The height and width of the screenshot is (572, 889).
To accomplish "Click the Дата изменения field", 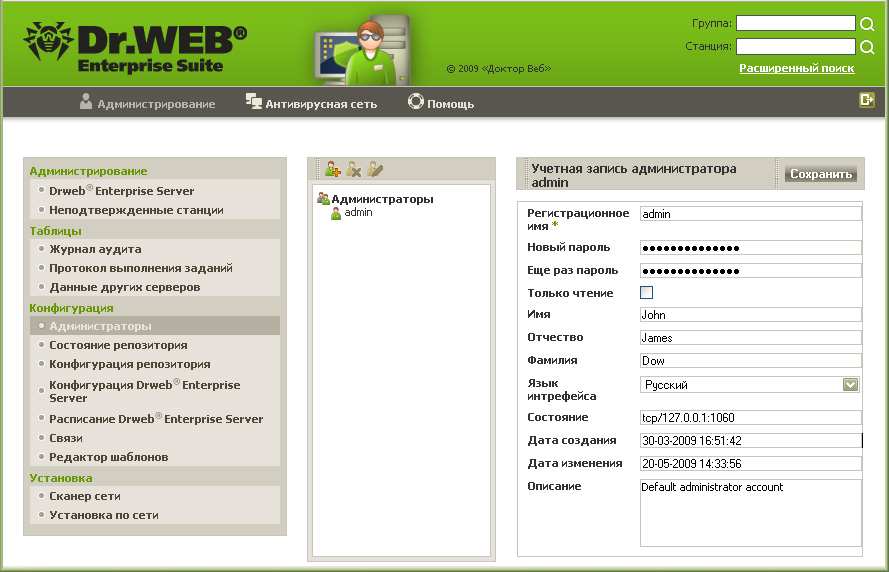I will (751, 464).
